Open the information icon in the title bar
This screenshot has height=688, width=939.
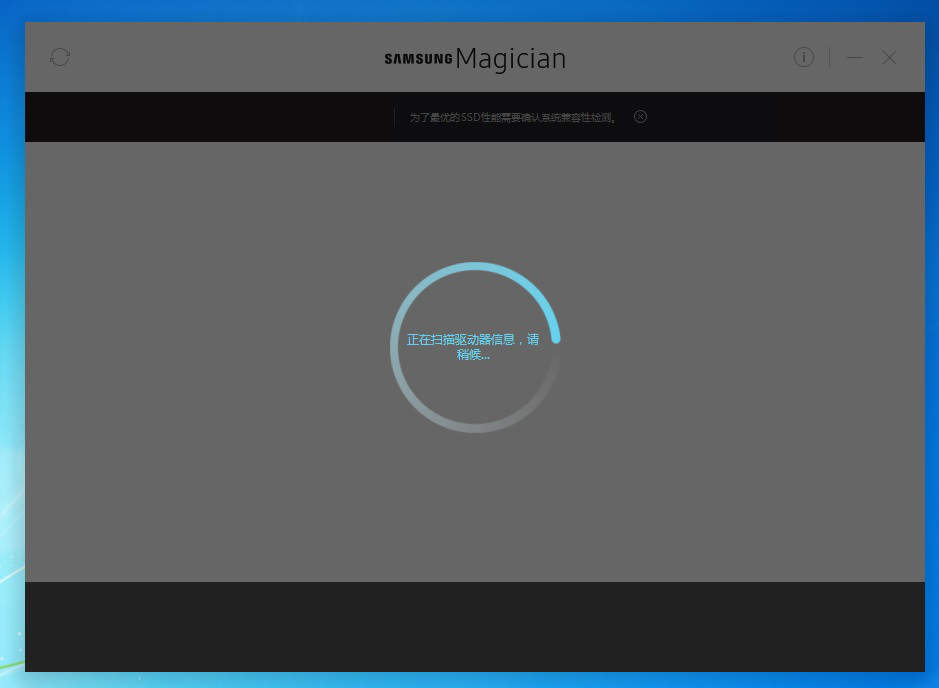(x=804, y=57)
